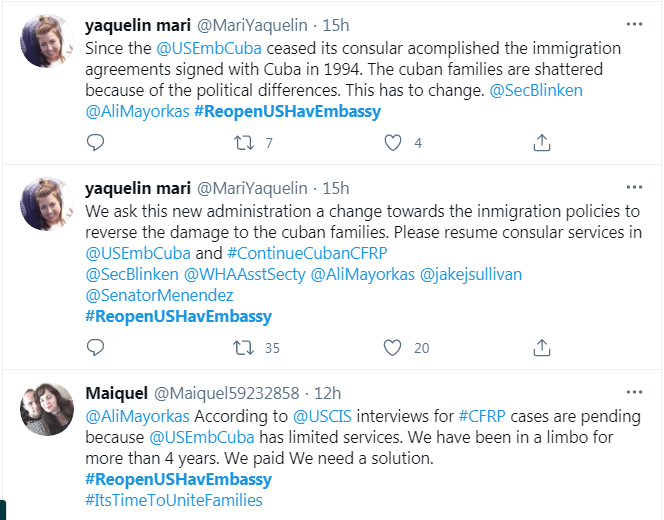The height and width of the screenshot is (520, 664).
Task: Open #ItsTimeToUniteFamilies hashtag
Action: pos(174,500)
